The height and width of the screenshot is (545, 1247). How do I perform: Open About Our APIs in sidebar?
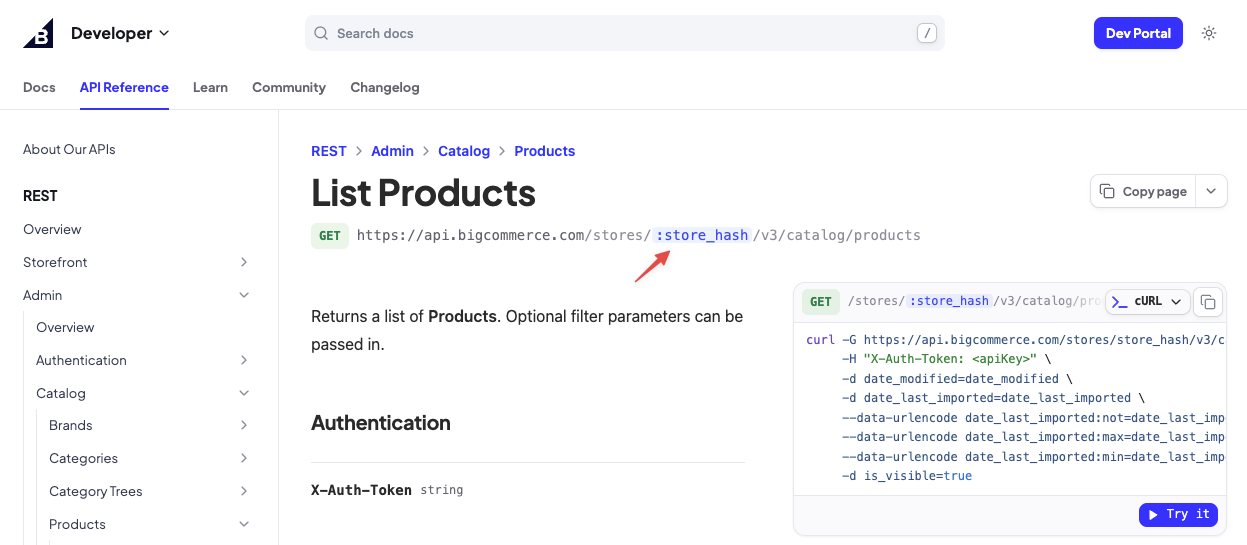(x=69, y=149)
